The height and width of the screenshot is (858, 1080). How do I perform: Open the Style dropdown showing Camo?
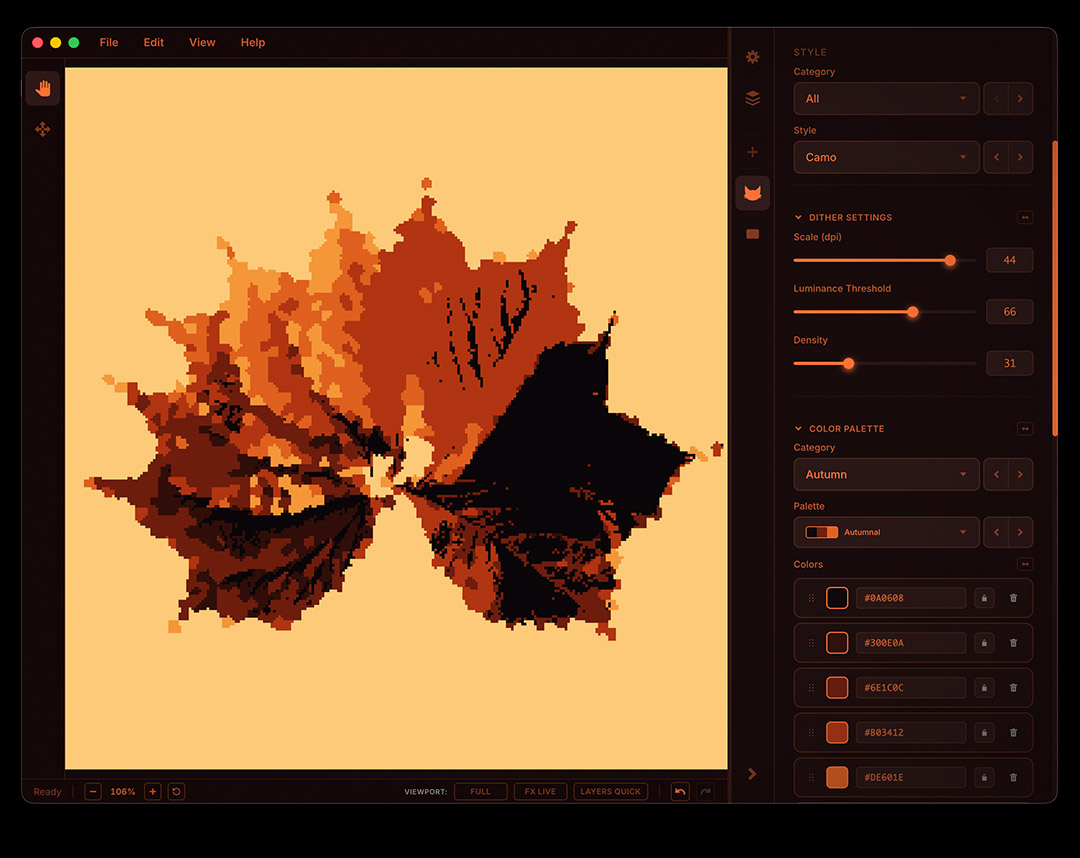886,157
